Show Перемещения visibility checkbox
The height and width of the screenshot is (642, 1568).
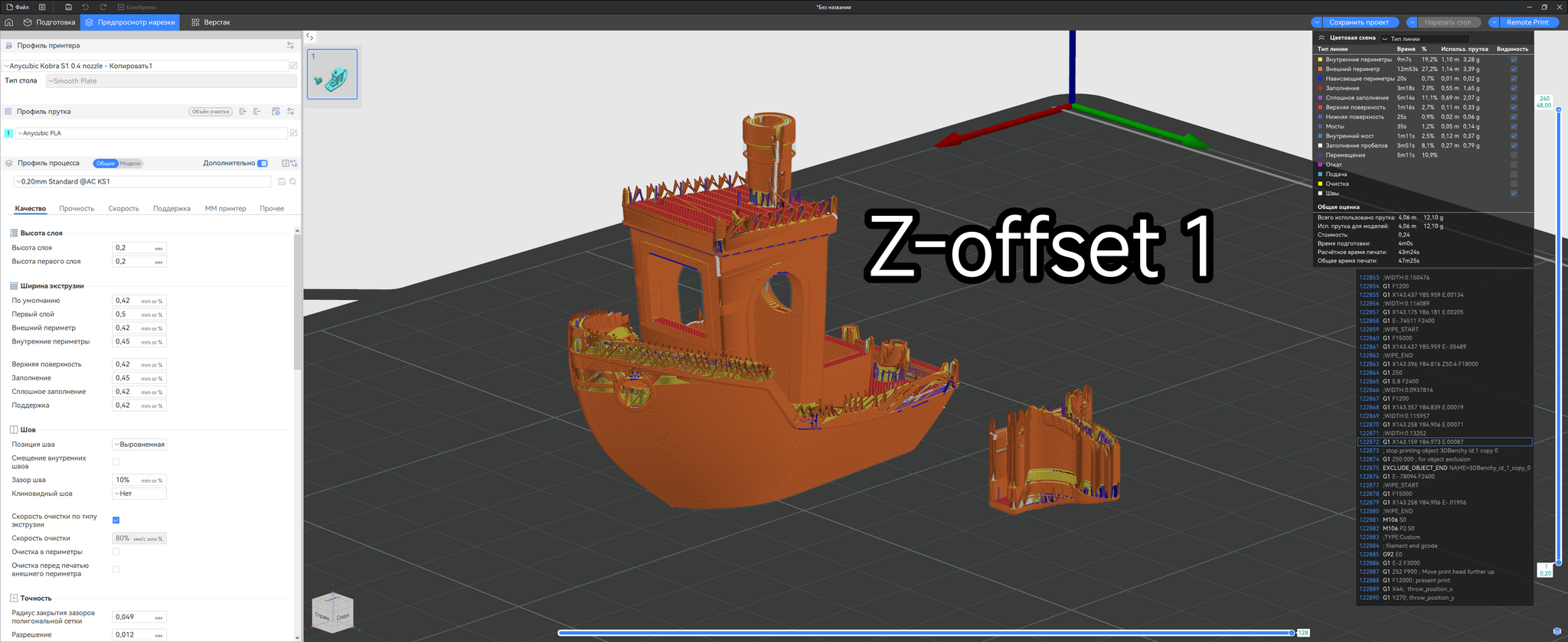(1514, 155)
